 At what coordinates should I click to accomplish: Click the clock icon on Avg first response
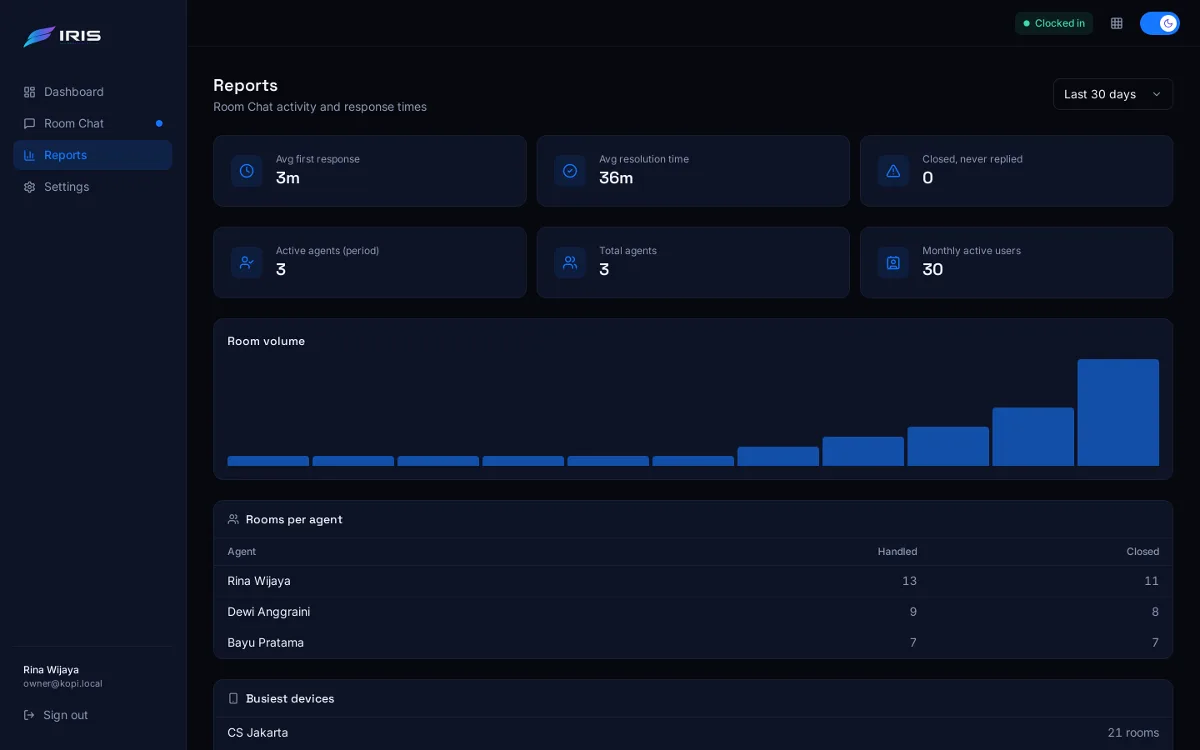247,171
